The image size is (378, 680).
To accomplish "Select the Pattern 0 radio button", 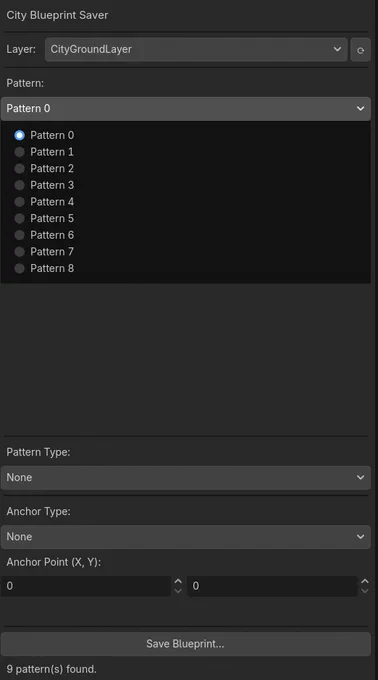I will pos(19,135).
